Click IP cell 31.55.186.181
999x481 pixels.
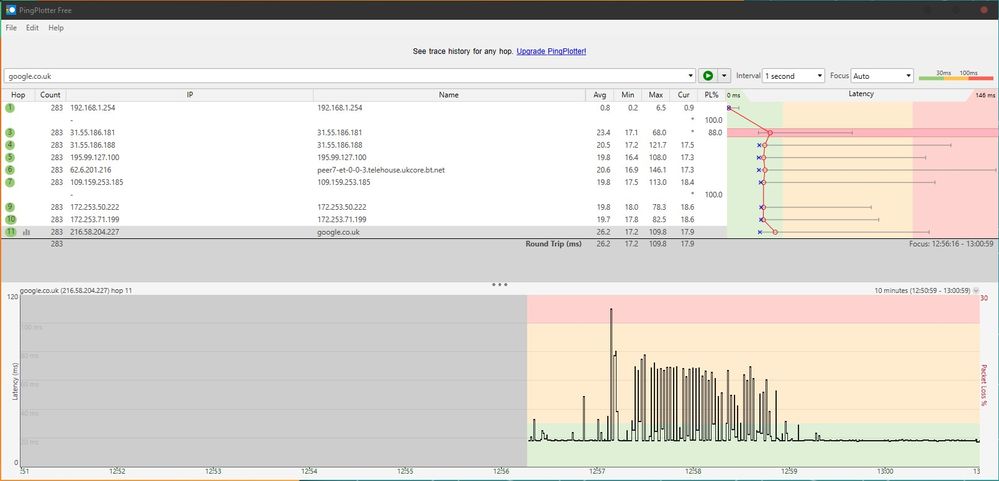click(93, 133)
